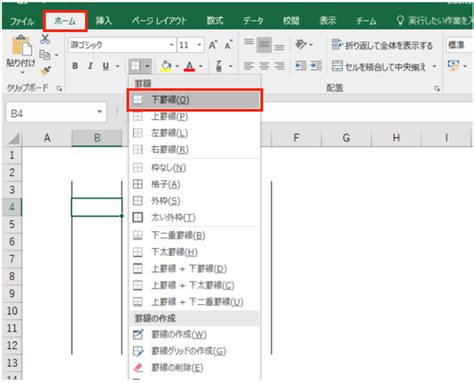Click the Cut scissors icon

[45, 39]
